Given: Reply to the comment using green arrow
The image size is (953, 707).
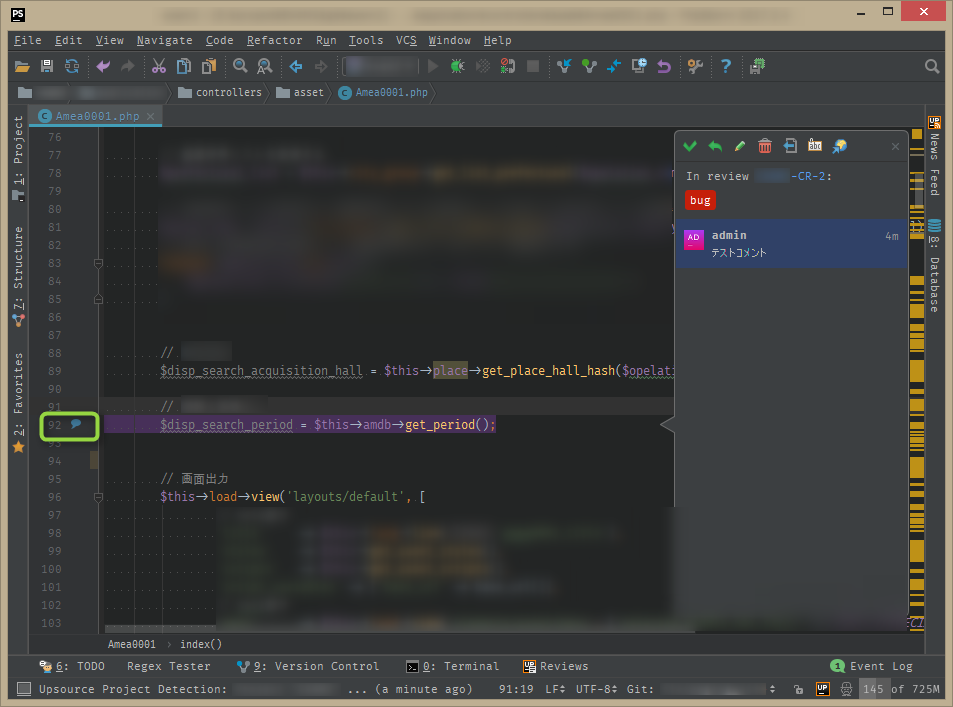Looking at the screenshot, I should click(715, 146).
